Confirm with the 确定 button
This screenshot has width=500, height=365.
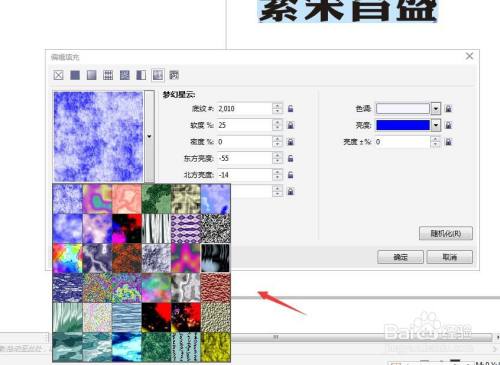tap(400, 257)
